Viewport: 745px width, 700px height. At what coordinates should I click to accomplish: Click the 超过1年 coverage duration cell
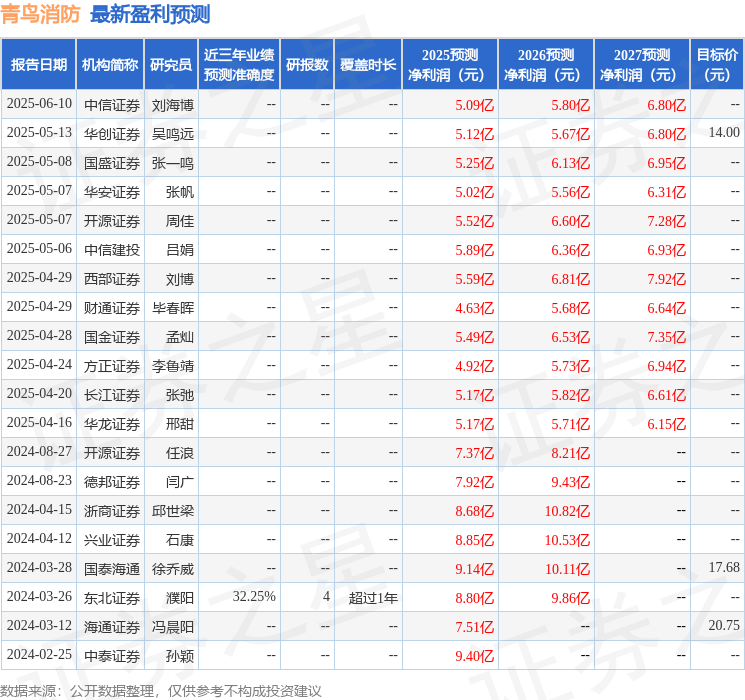[x=373, y=598]
